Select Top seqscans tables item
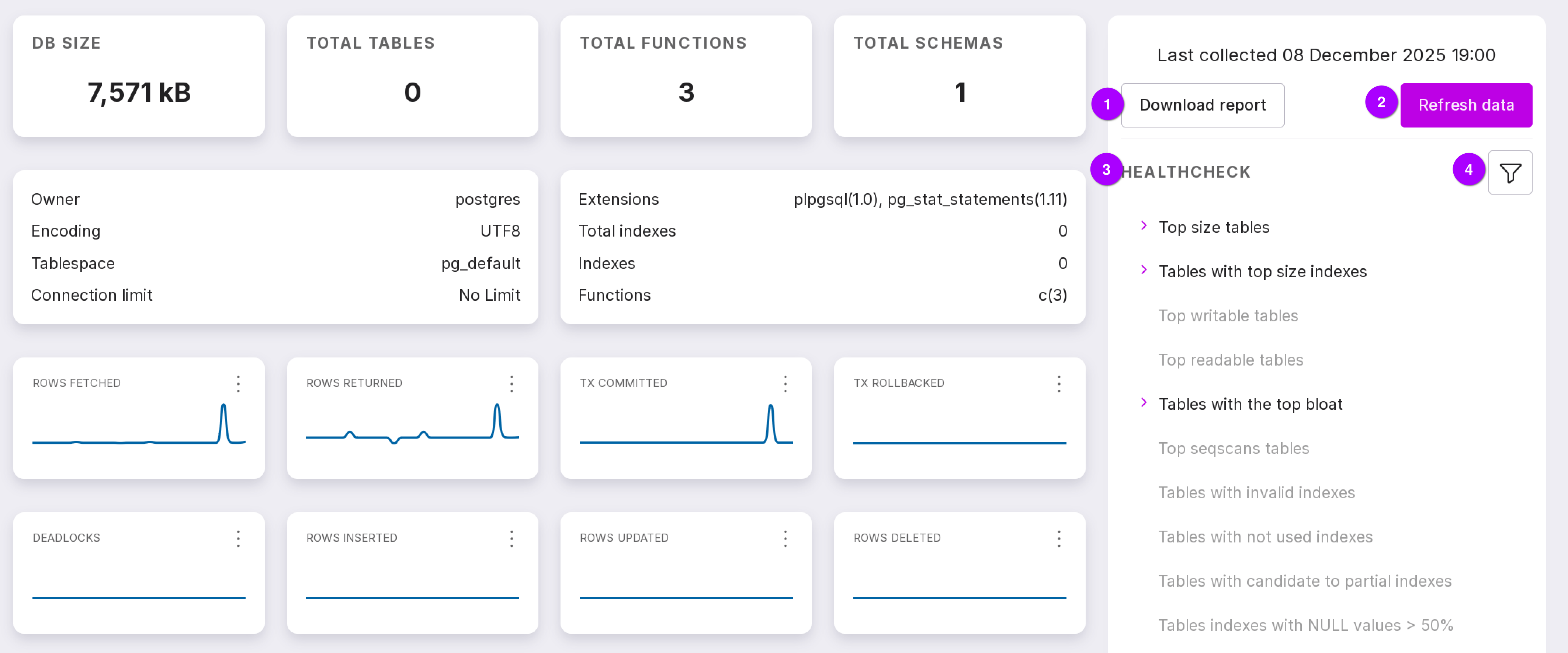The image size is (1568, 653). tap(1233, 448)
